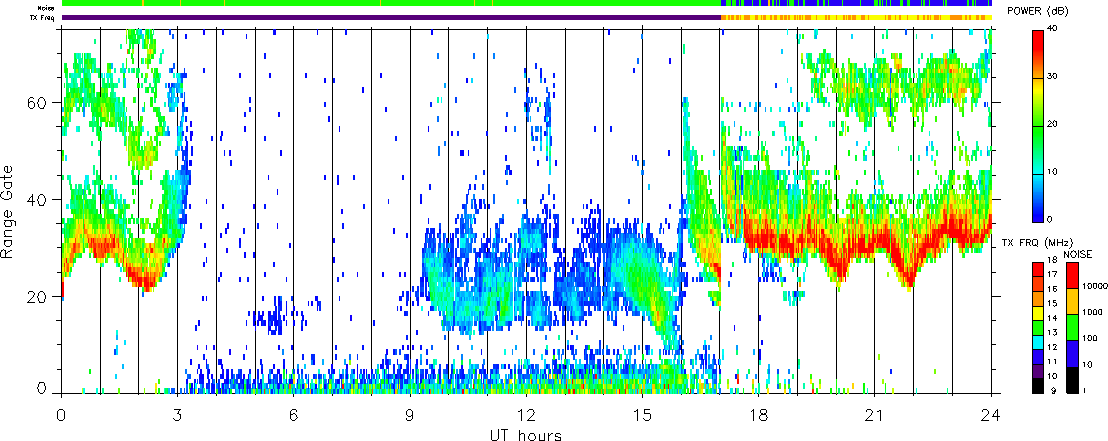The width and height of the screenshot is (1108, 441).
Task: Click the "24" tick on UT hours axis
Action: tap(991, 414)
